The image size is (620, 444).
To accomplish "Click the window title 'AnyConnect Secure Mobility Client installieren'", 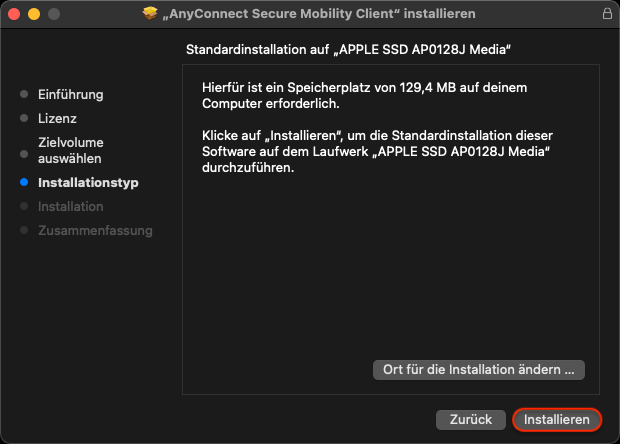I will (319, 14).
